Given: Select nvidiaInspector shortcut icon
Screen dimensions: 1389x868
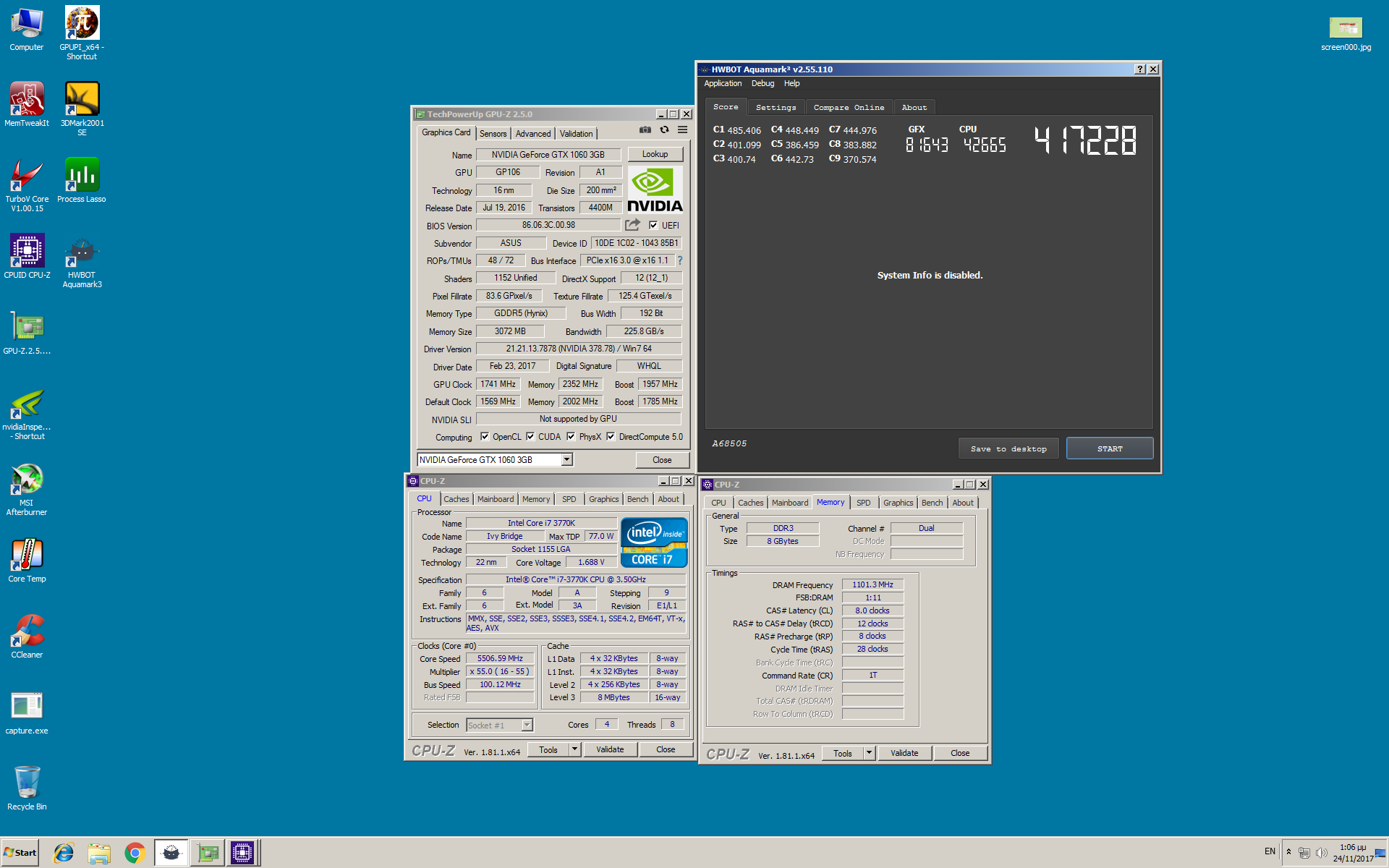Looking at the screenshot, I should tap(27, 414).
